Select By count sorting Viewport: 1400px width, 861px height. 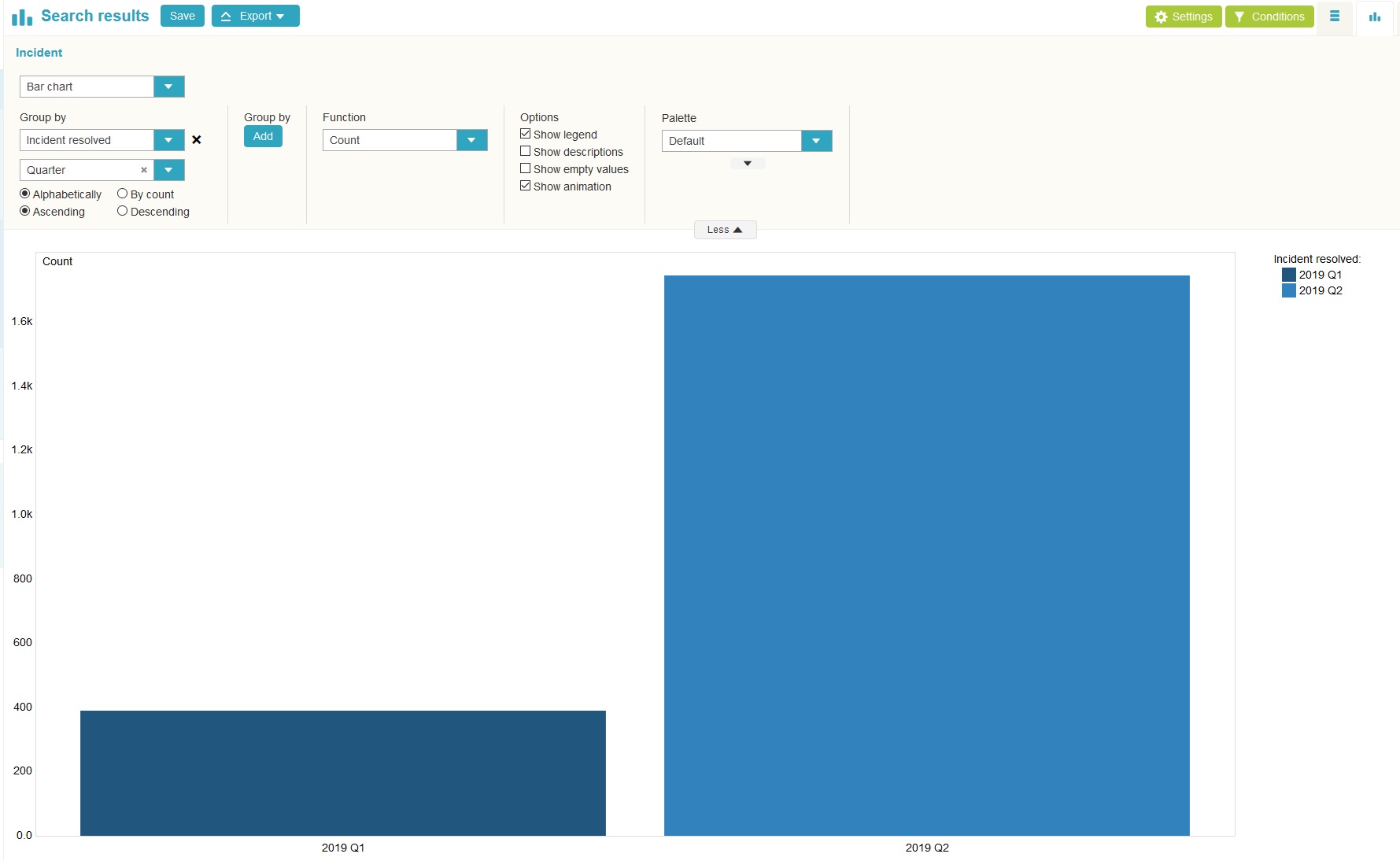pyautogui.click(x=122, y=194)
